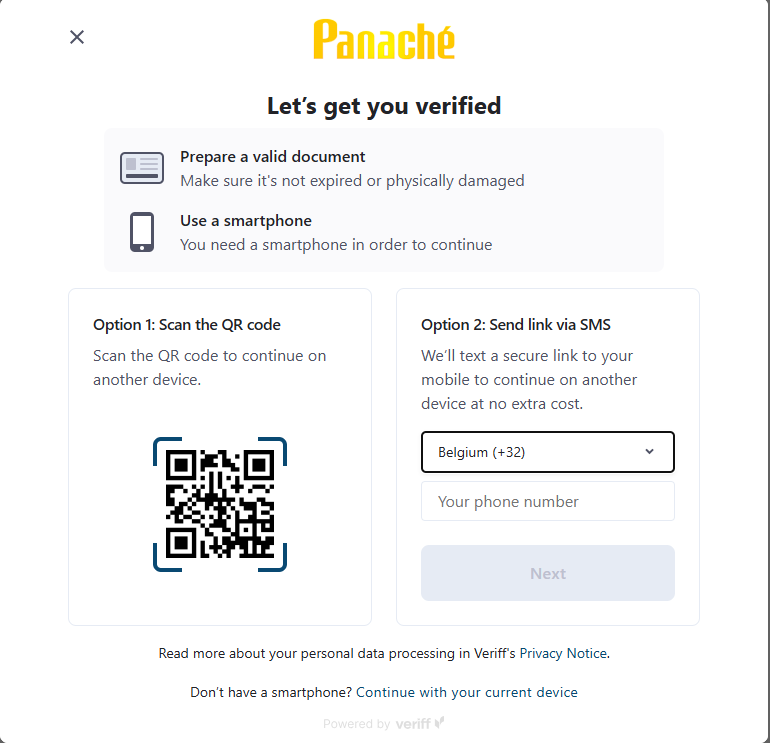Click the Veriff logo in footer

[420, 723]
